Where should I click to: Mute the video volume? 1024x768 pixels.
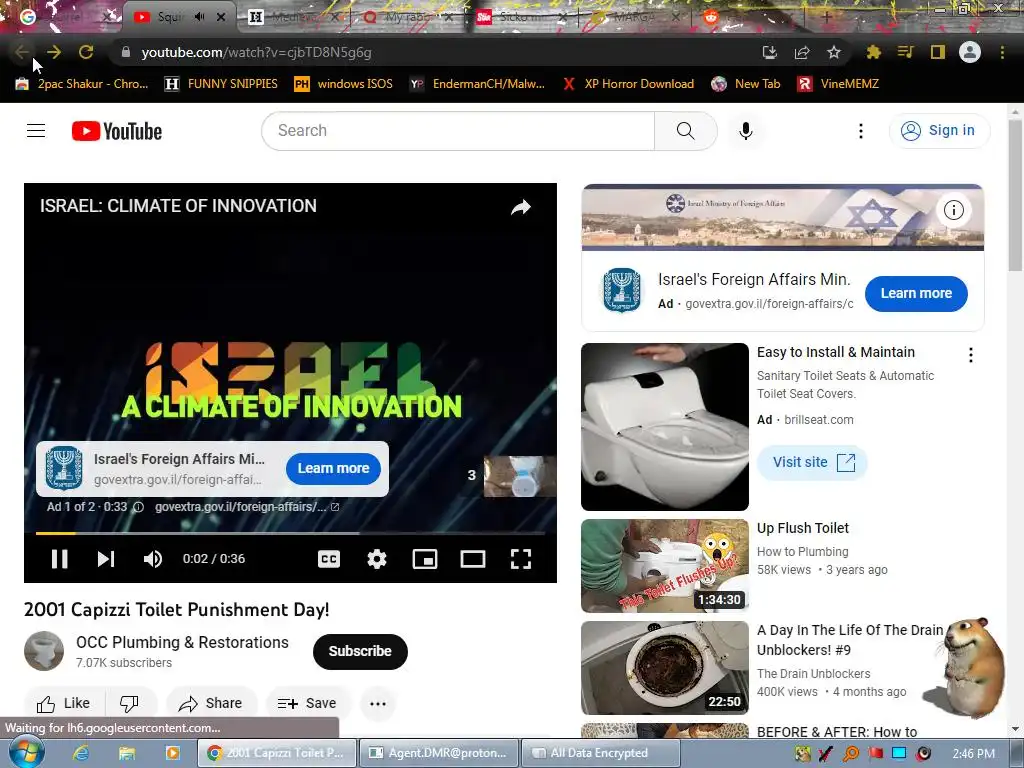point(153,558)
